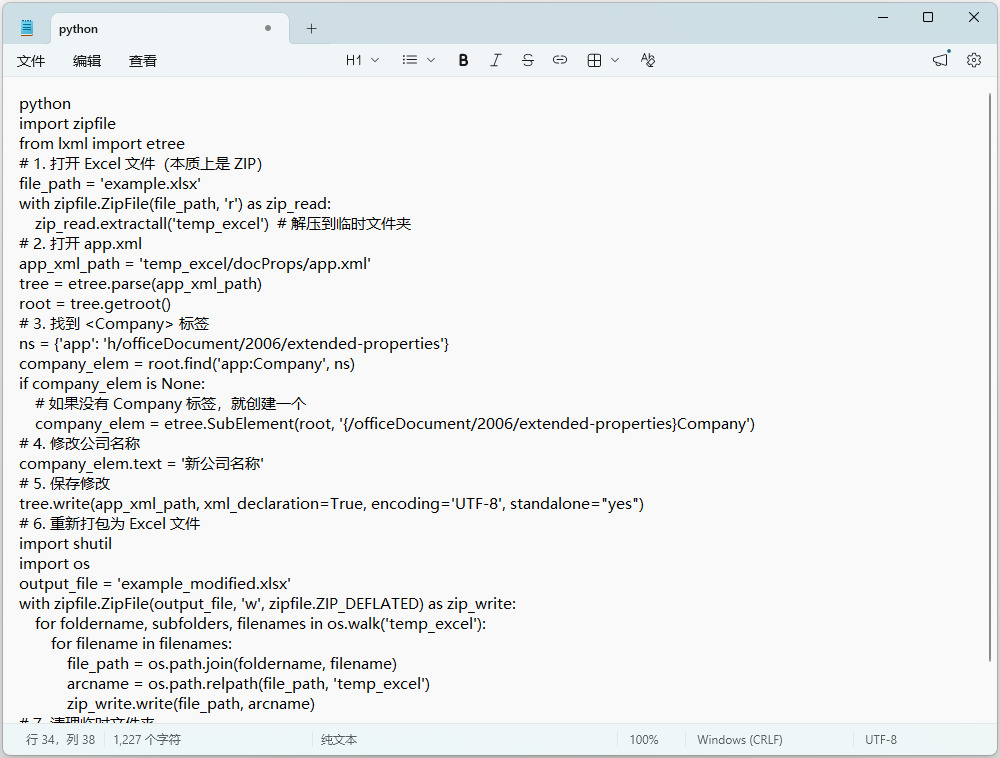
Task: Click the line 'for filename in filenames:'
Action: point(142,644)
